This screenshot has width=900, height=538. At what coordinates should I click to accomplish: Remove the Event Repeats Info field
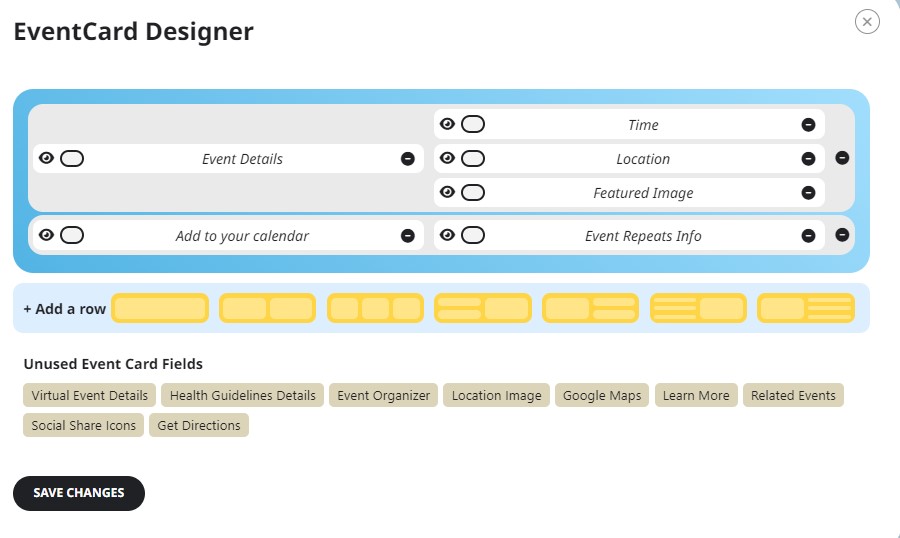(x=808, y=235)
